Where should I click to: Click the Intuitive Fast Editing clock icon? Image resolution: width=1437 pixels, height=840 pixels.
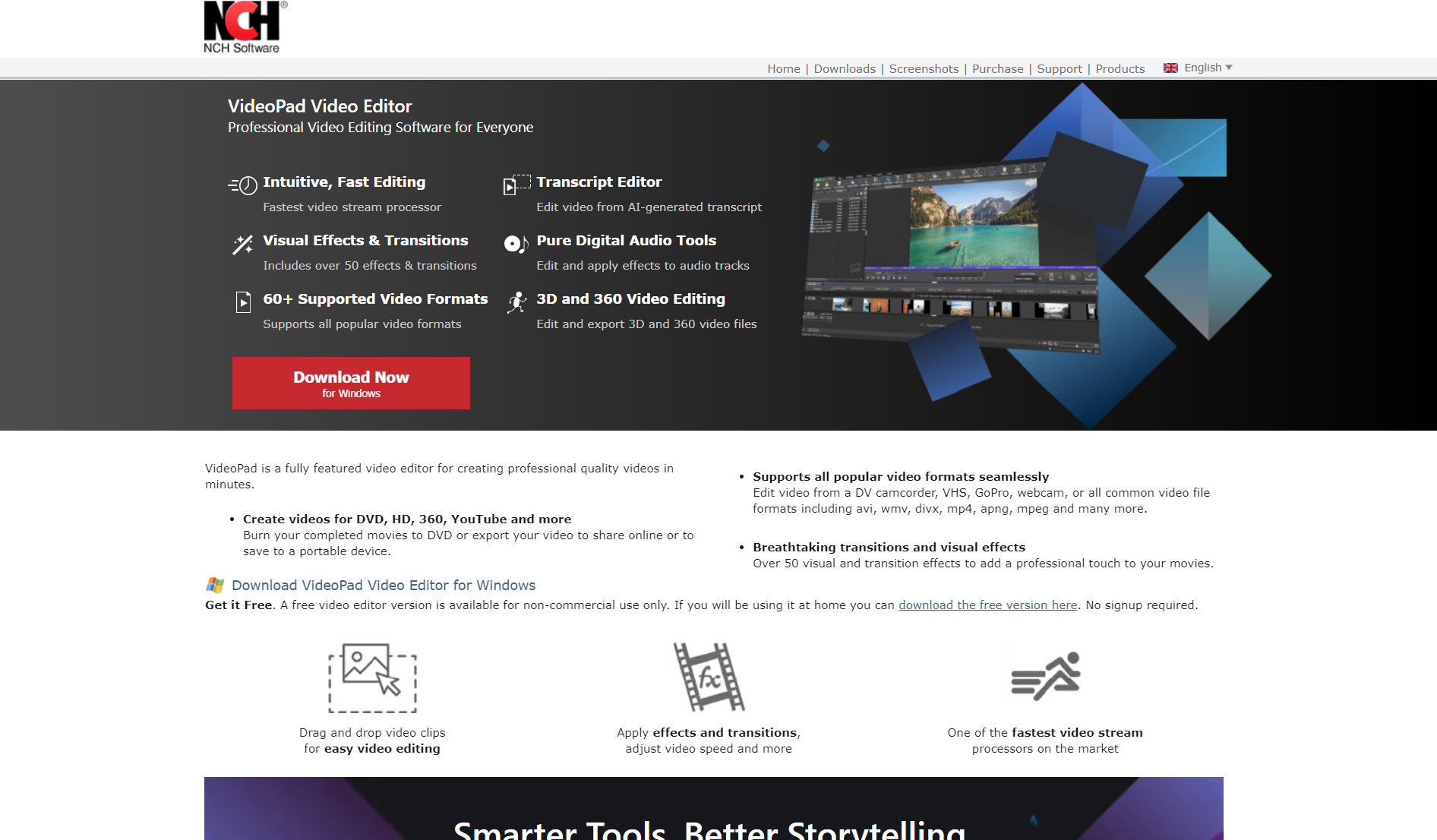[x=243, y=185]
